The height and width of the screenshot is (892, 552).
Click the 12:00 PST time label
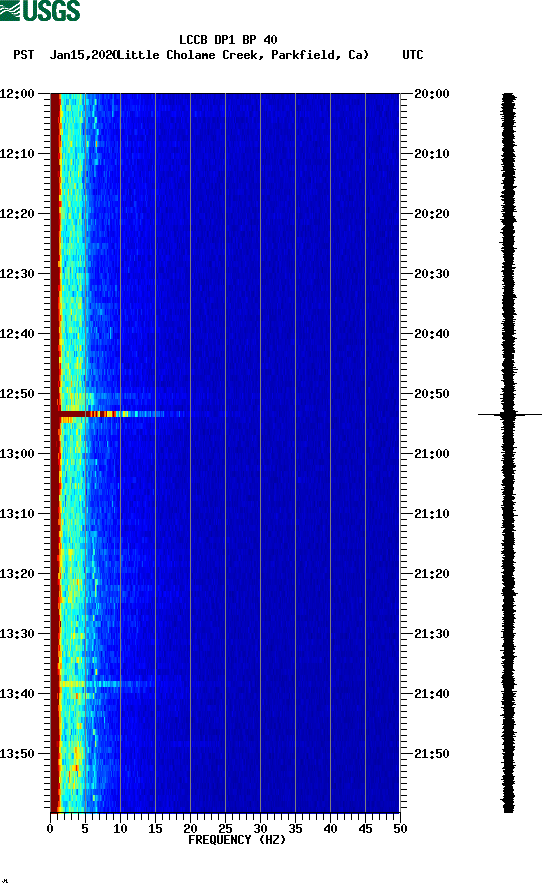pos(17,94)
